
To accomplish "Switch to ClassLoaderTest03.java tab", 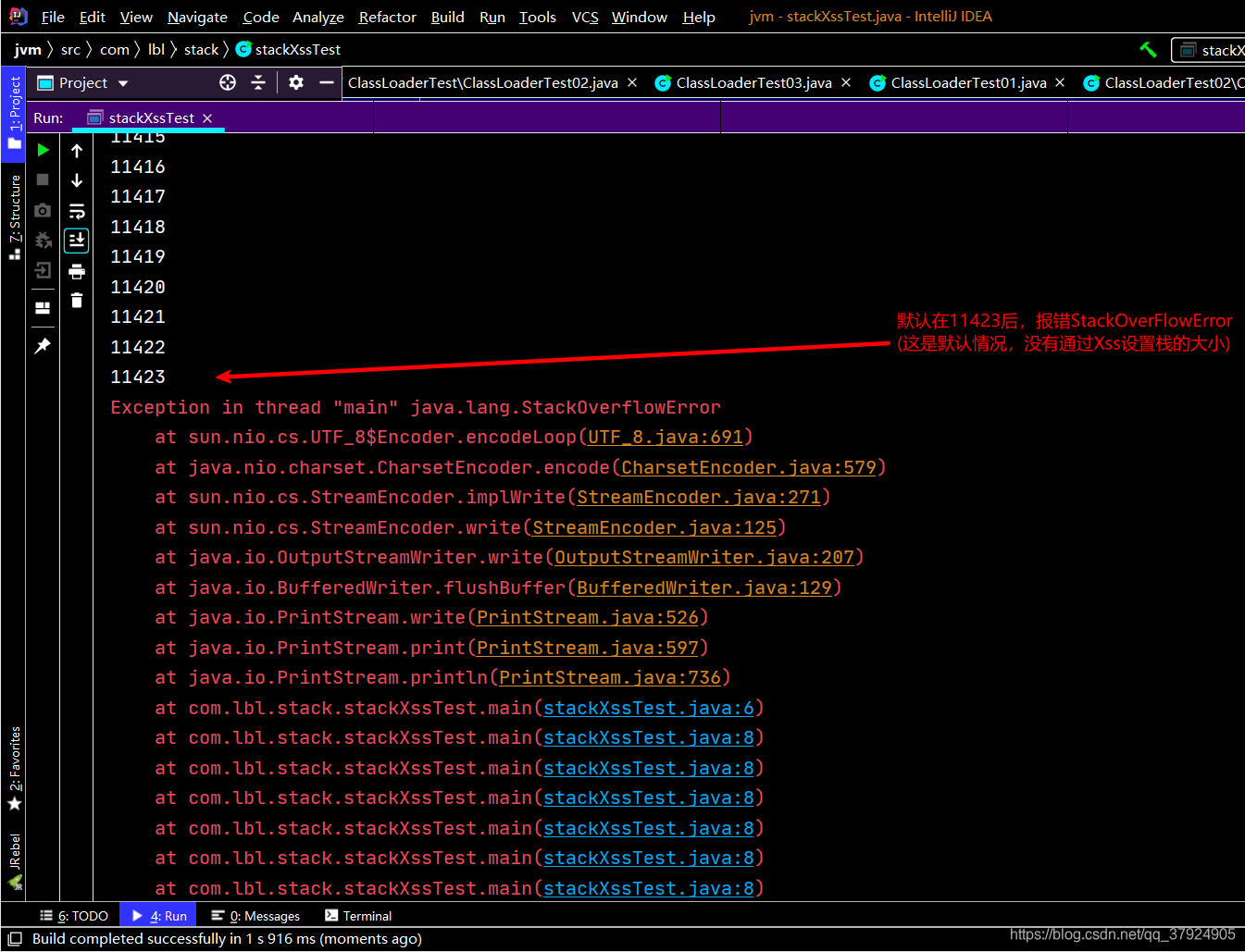I will click(x=753, y=82).
